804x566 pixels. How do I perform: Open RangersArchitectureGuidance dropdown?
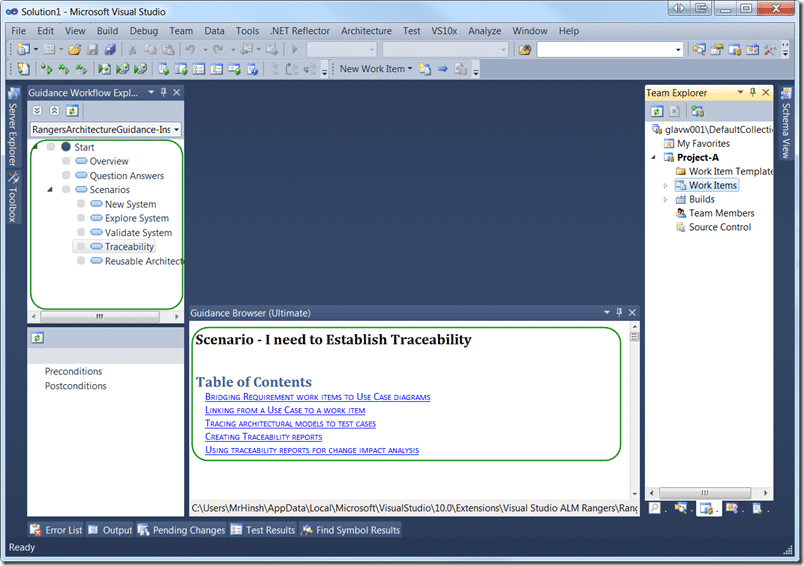(176, 130)
